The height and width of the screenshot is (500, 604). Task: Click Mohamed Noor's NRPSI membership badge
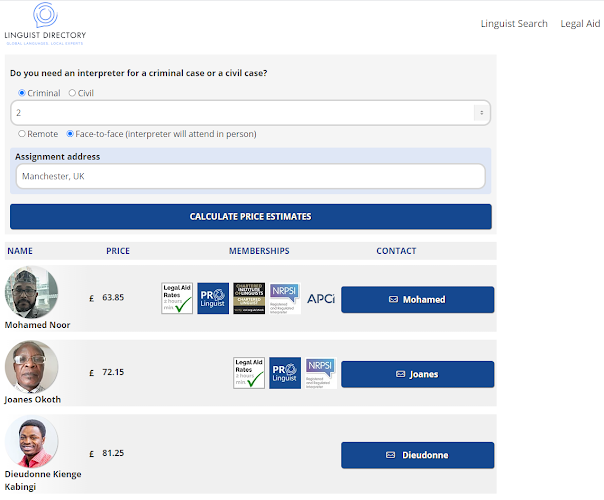(285, 298)
